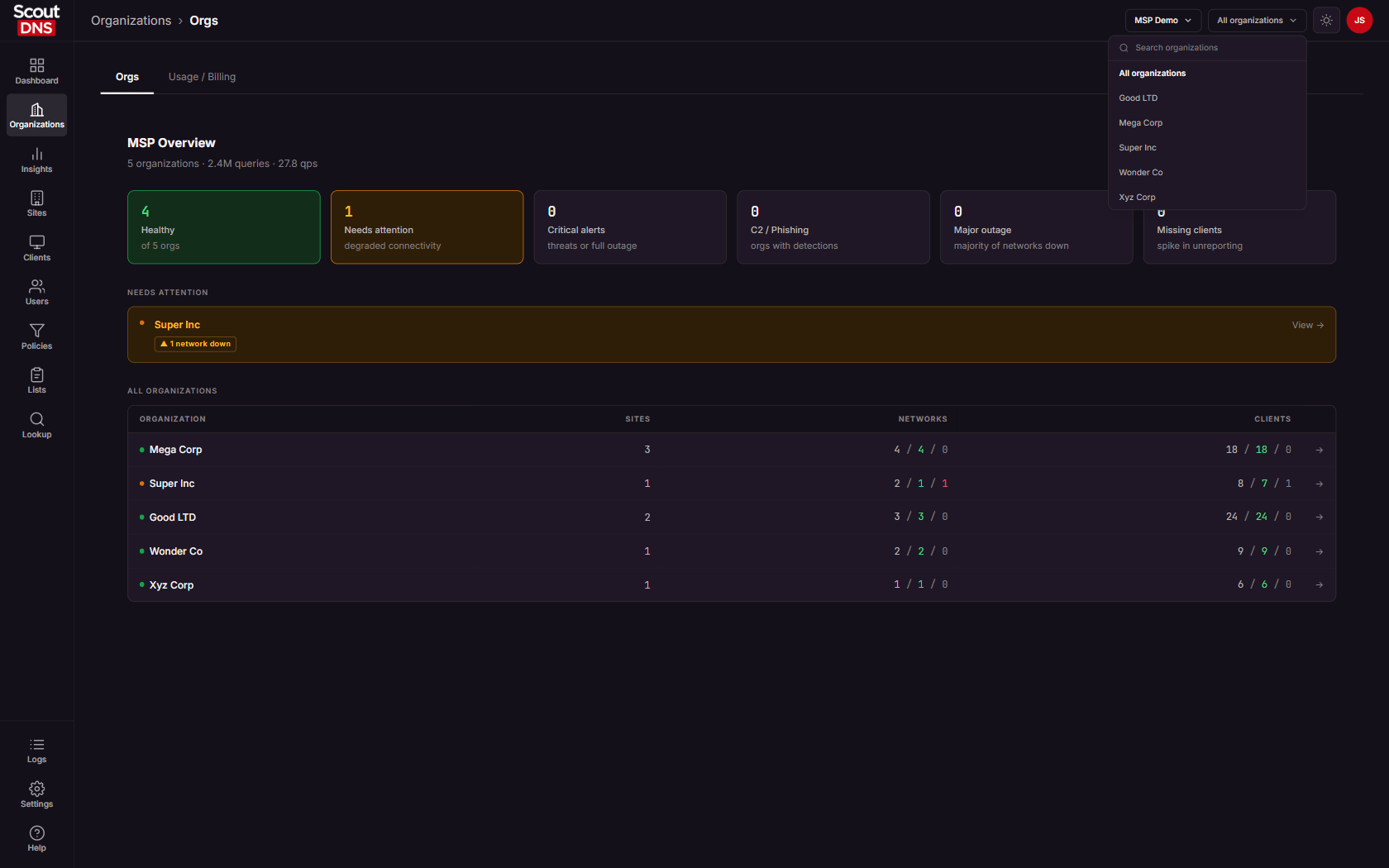
Task: Click the Organization column header
Action: (x=173, y=419)
